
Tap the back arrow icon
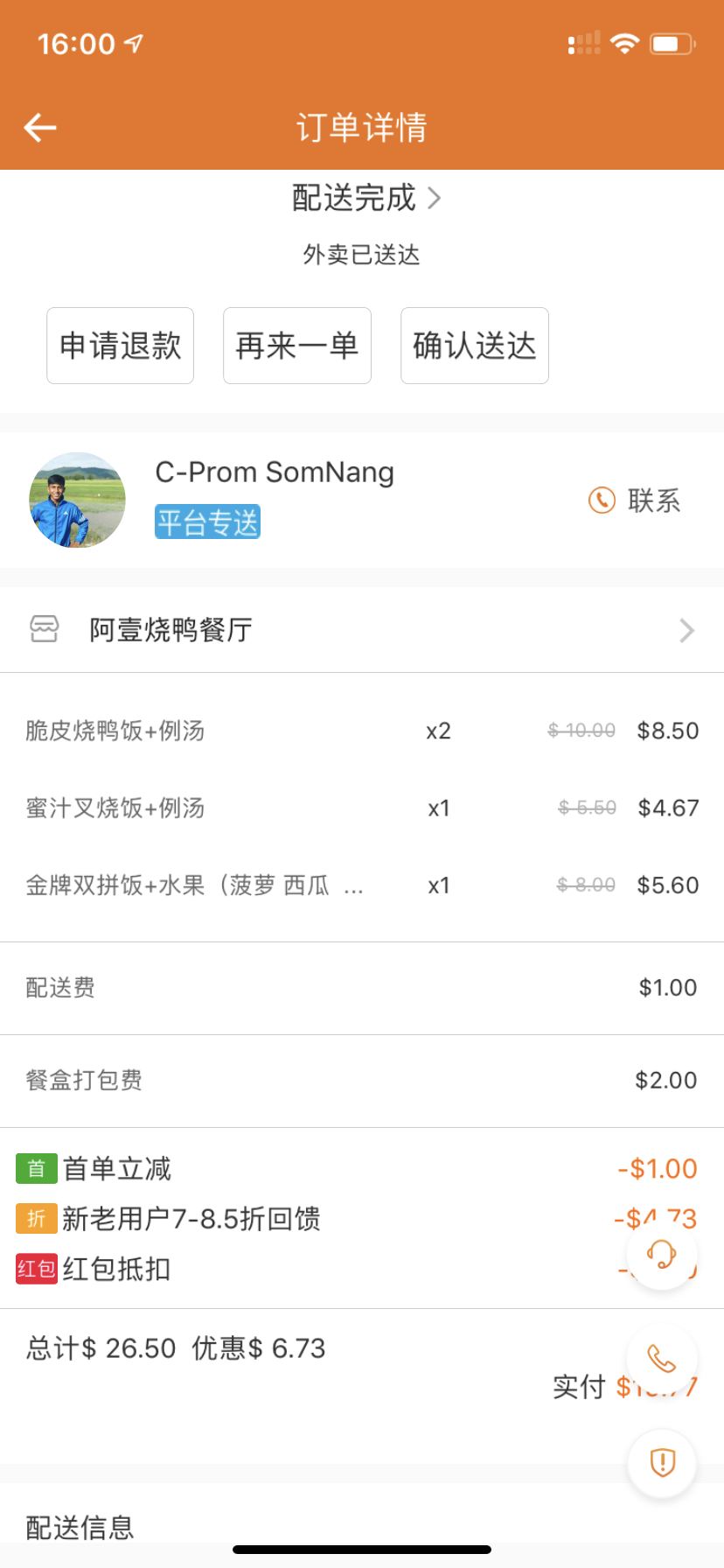(x=40, y=128)
